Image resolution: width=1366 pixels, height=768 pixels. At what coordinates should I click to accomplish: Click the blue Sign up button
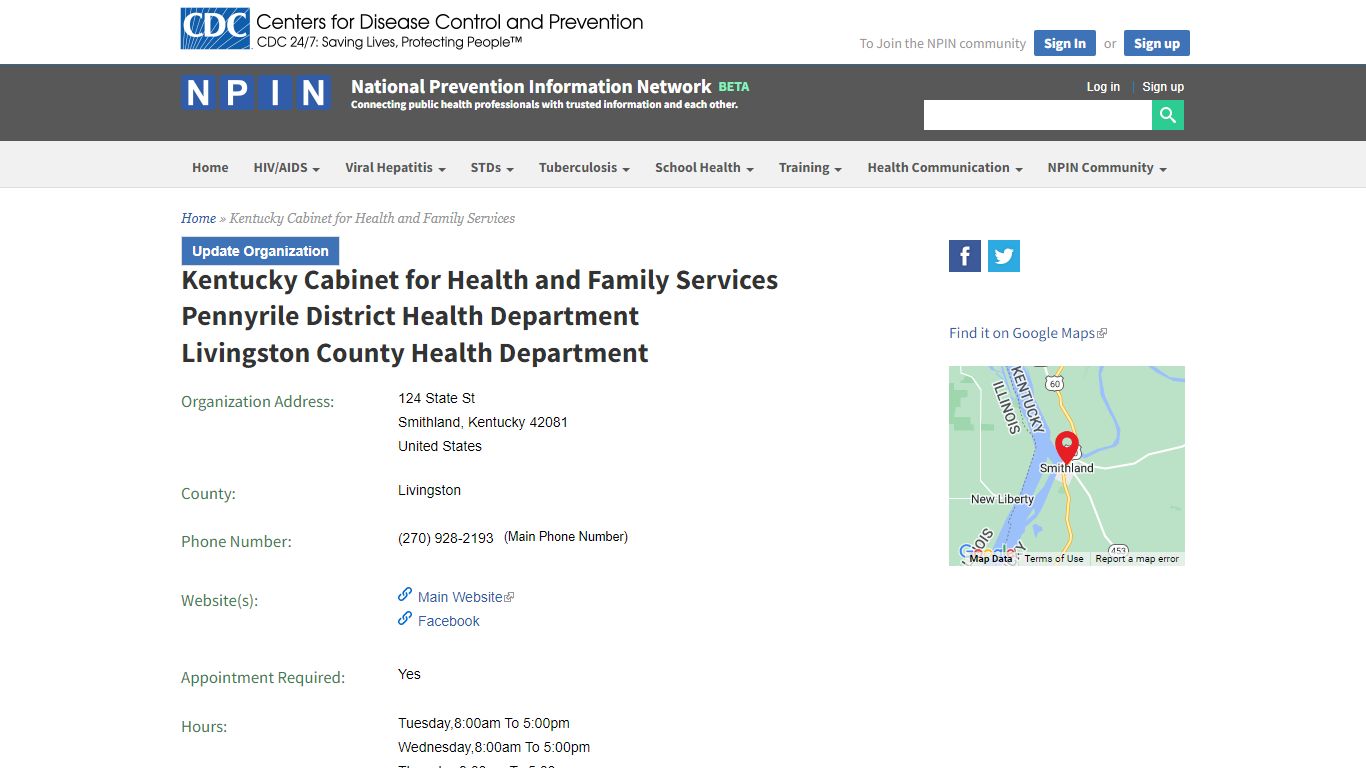click(1157, 43)
